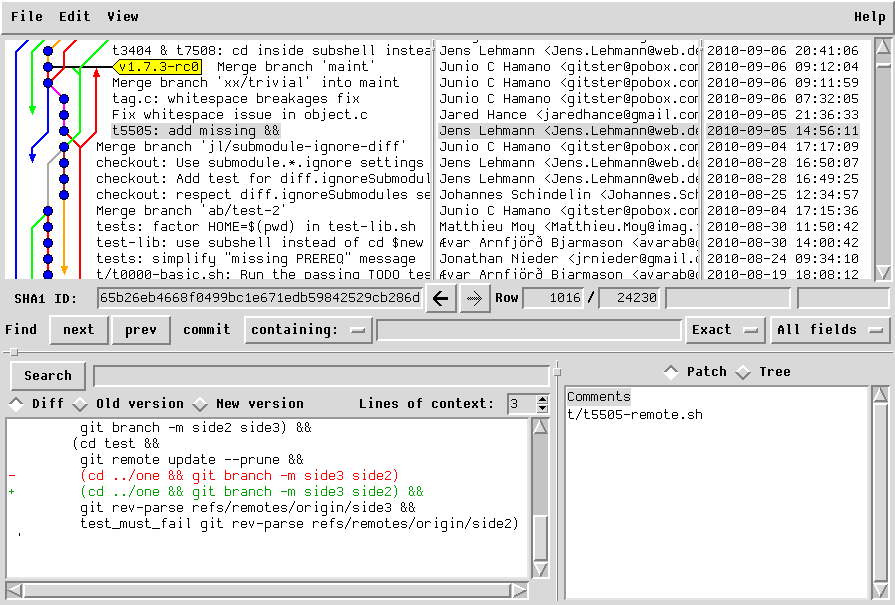Screen dimensions: 895x605
Task: Open the All fields dropdown
Action: (x=830, y=330)
